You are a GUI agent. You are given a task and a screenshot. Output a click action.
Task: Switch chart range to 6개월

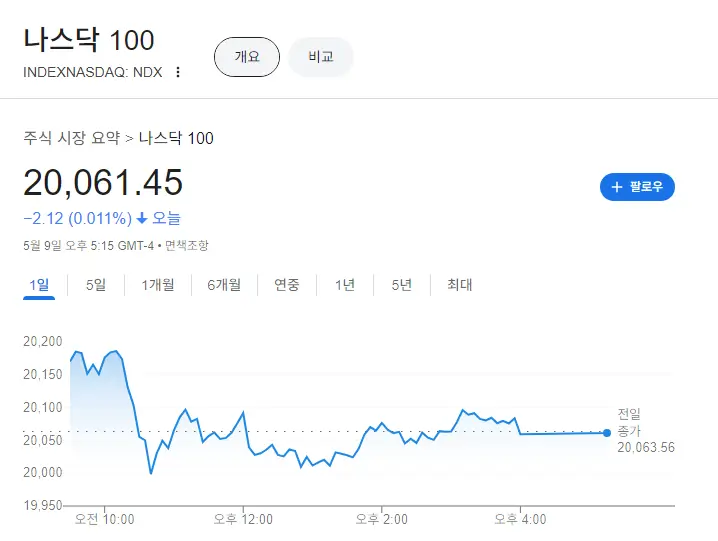pos(224,285)
